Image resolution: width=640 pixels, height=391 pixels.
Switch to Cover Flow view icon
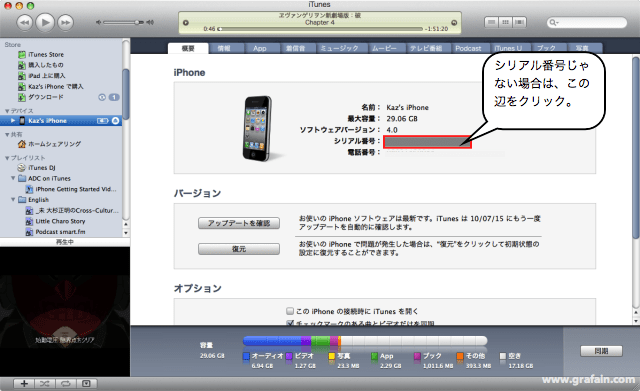tap(519, 22)
